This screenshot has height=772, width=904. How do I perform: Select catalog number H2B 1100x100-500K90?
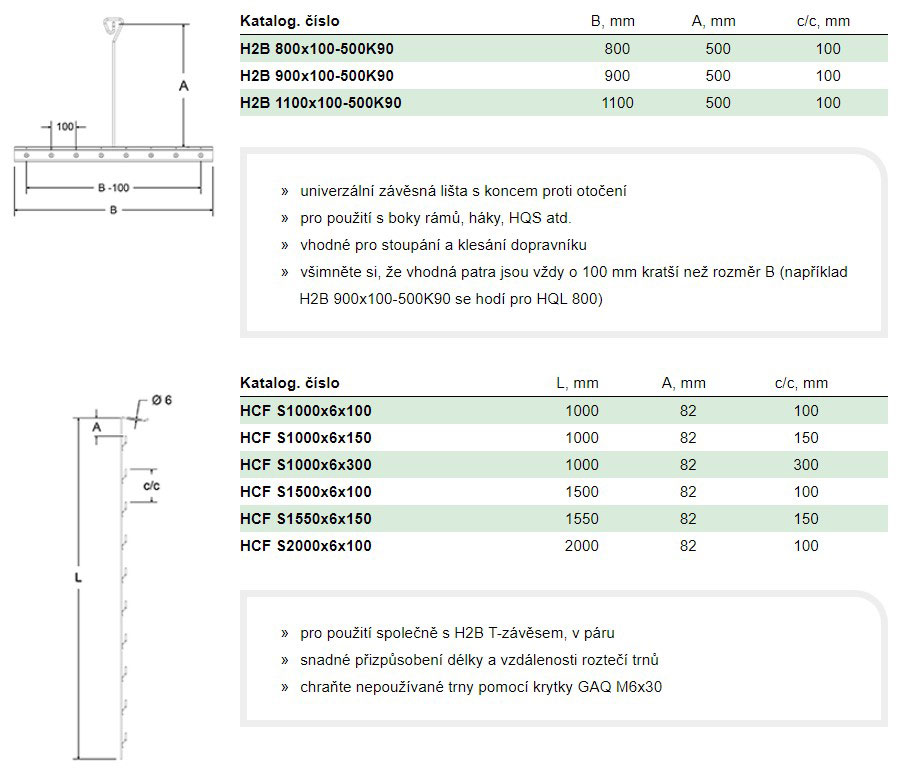pos(321,103)
